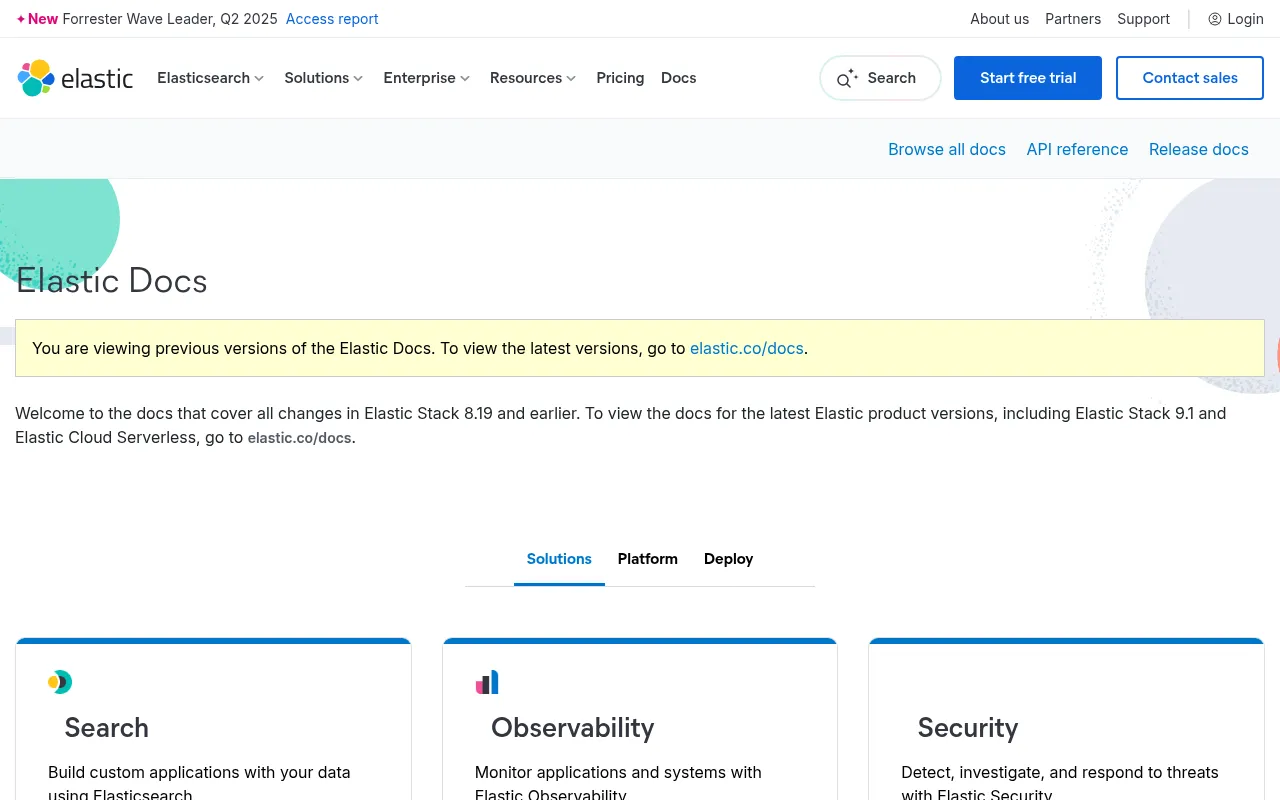1280x800 pixels.
Task: Open the Observability card heading
Action: [572, 728]
